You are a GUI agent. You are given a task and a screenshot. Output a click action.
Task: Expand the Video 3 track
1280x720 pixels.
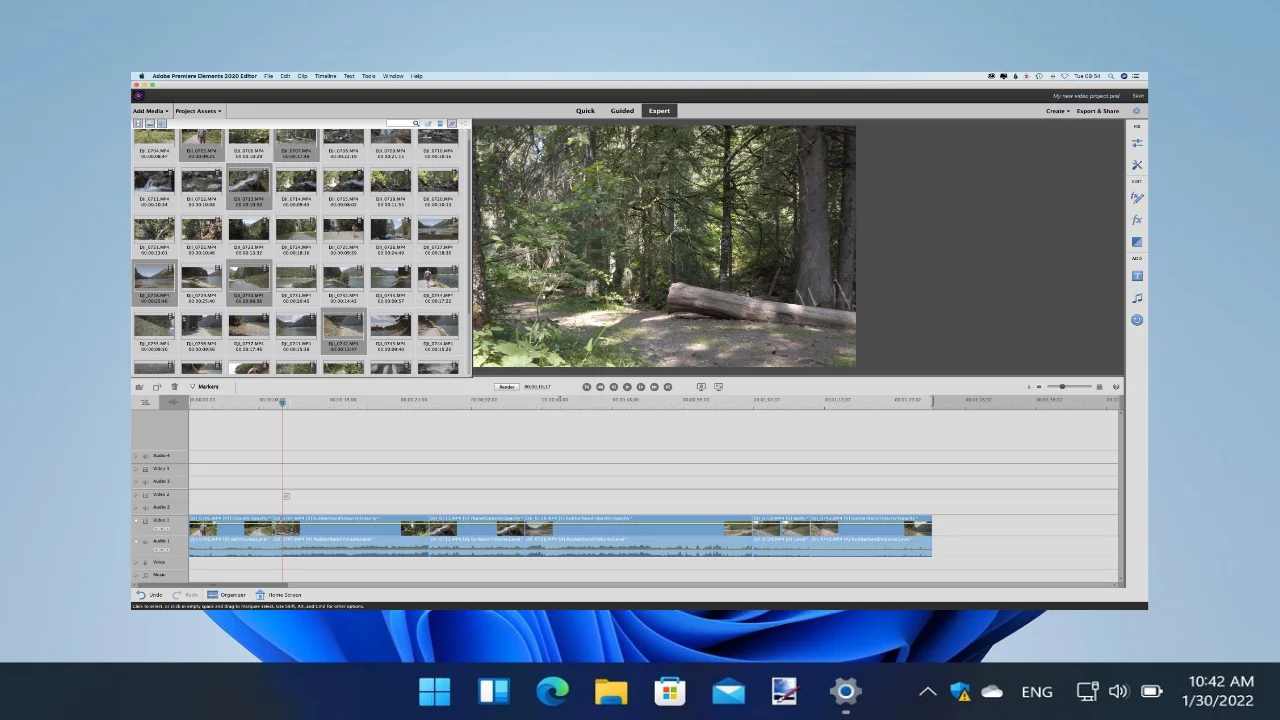136,469
